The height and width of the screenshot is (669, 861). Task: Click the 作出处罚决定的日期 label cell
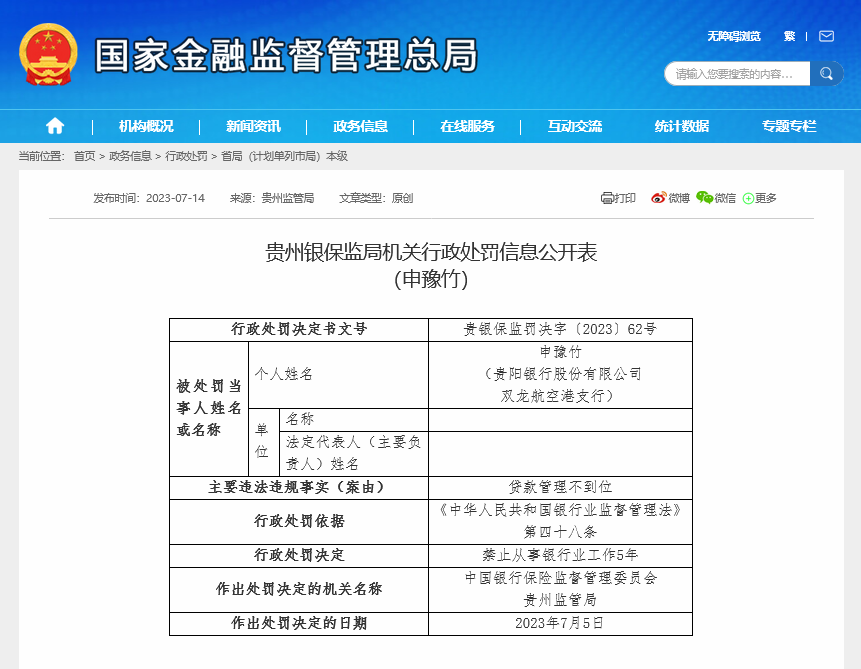point(299,623)
